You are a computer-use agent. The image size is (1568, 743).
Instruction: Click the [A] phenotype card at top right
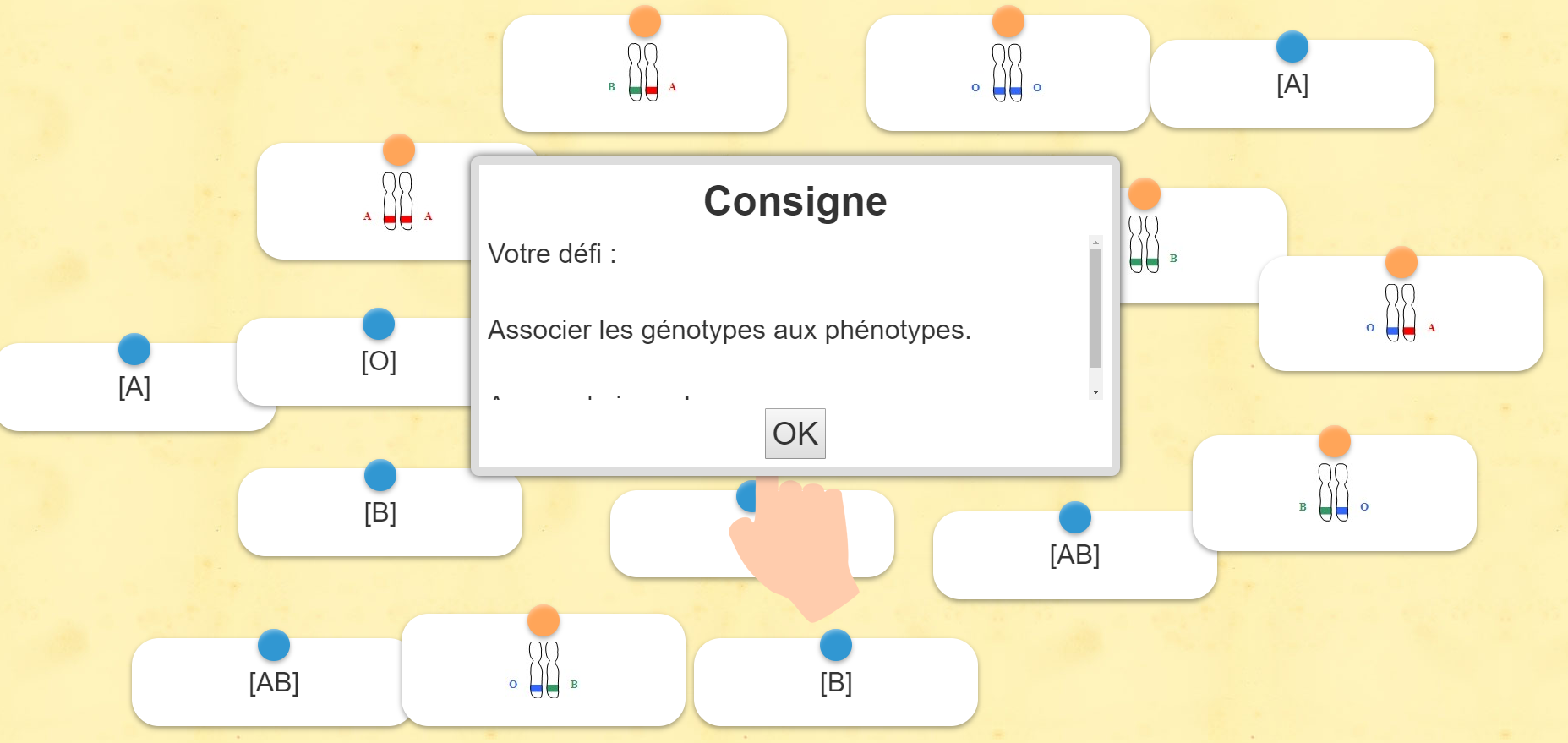pos(1292,84)
